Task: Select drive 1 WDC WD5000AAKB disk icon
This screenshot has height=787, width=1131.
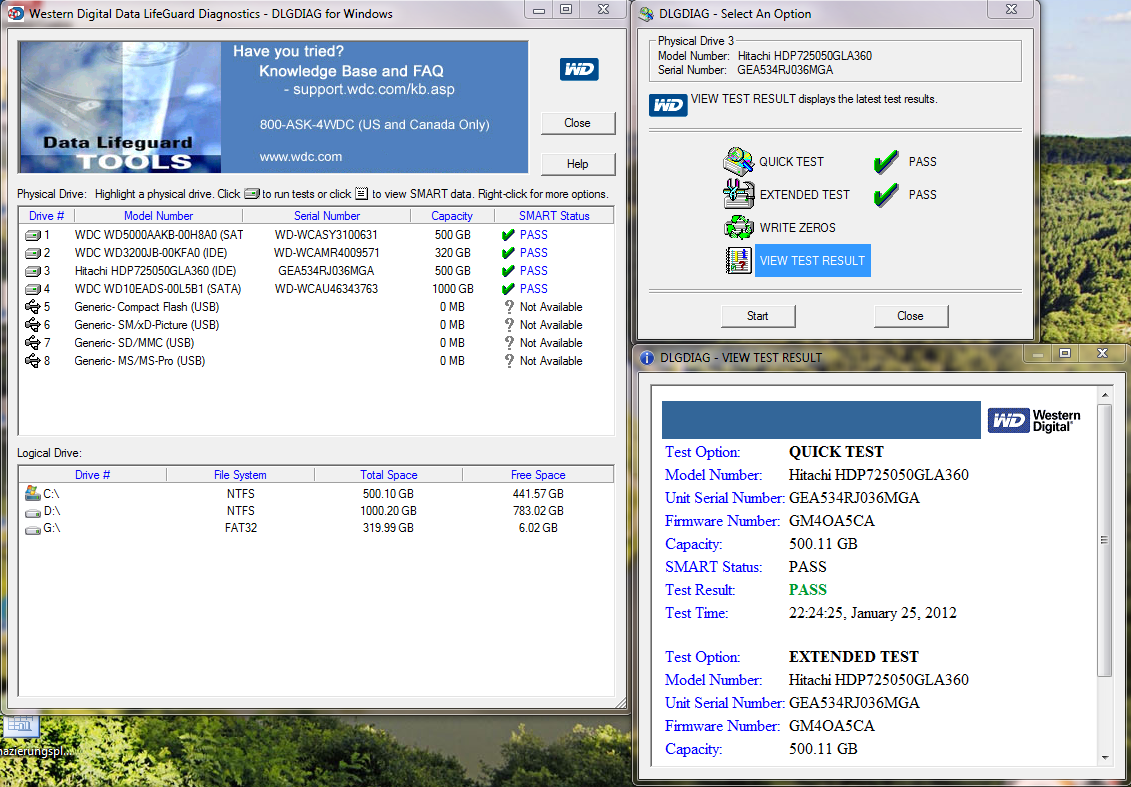Action: pyautogui.click(x=33, y=235)
